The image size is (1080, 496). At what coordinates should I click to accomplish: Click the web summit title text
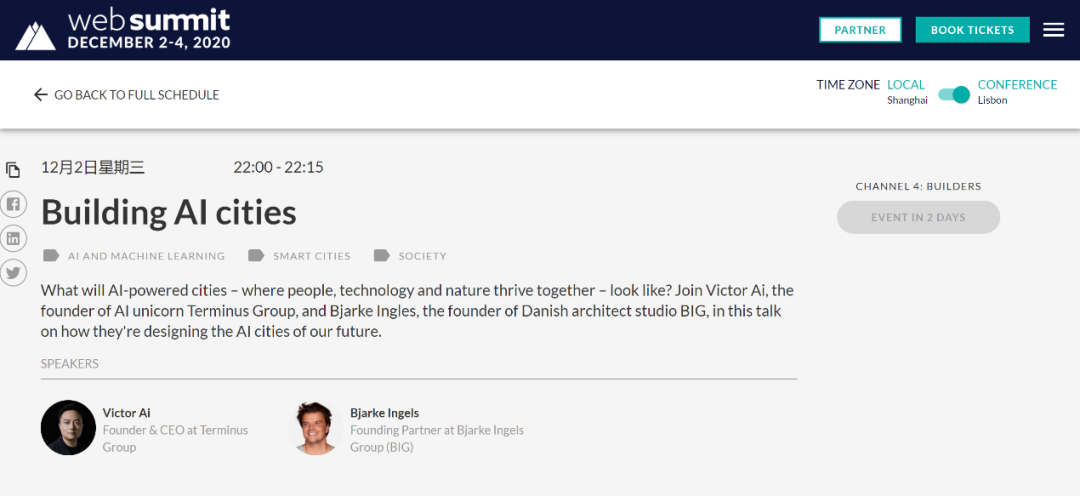[x=149, y=20]
